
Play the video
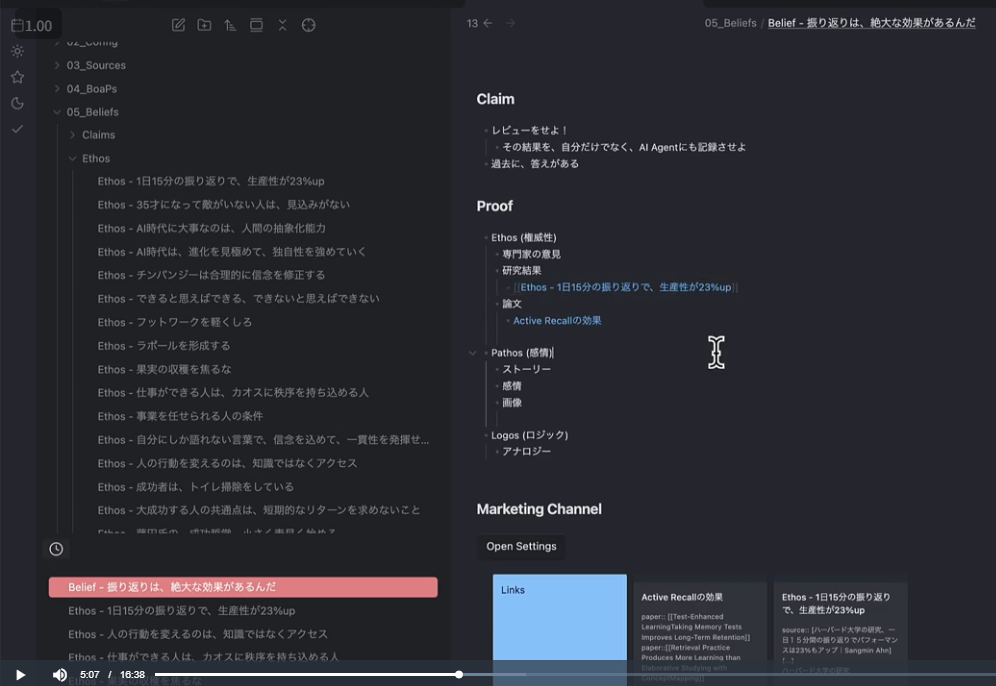point(20,675)
